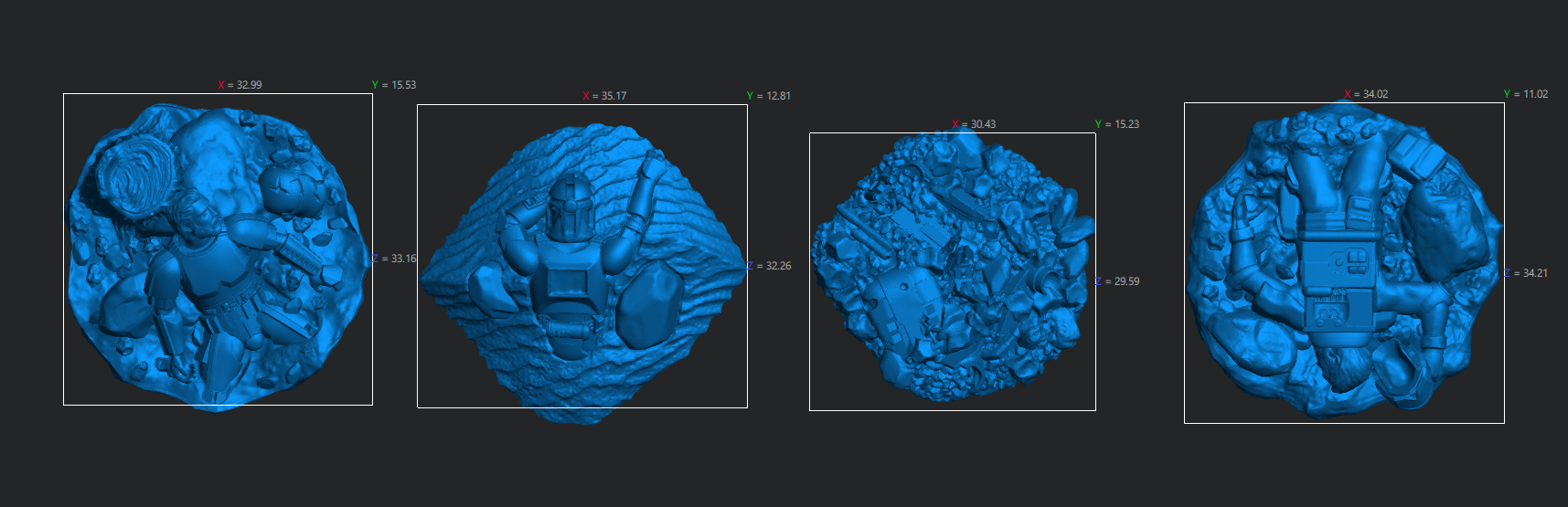Click the X = 34.02 dimension label

1366,94
